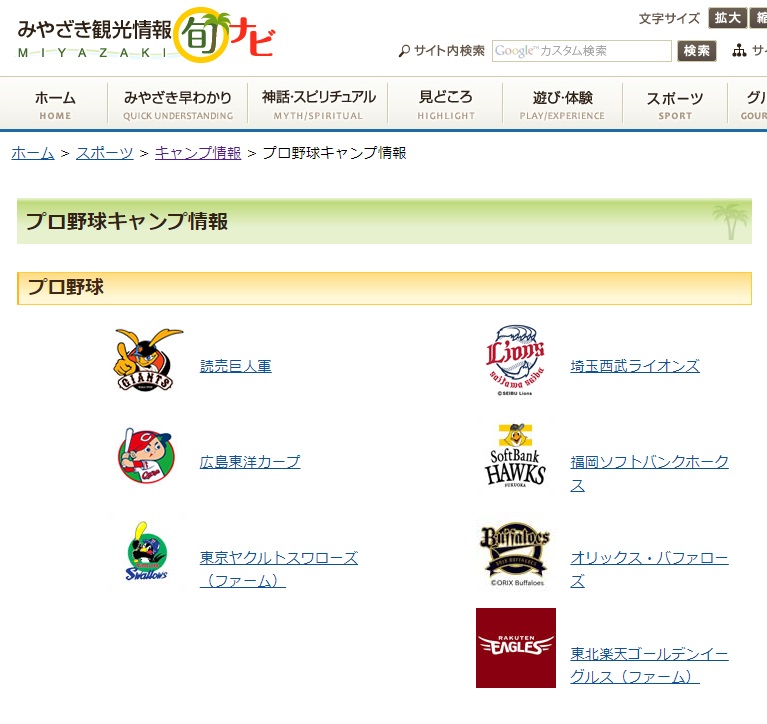
Task: Go to ホーム in the breadcrumb
Action: [x=33, y=153]
